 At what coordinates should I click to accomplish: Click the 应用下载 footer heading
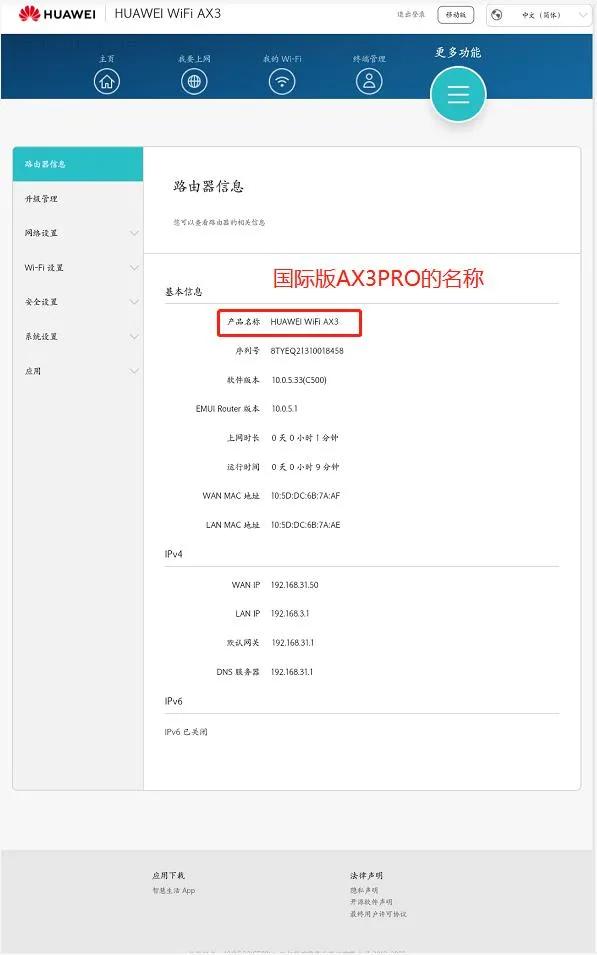tap(168, 875)
